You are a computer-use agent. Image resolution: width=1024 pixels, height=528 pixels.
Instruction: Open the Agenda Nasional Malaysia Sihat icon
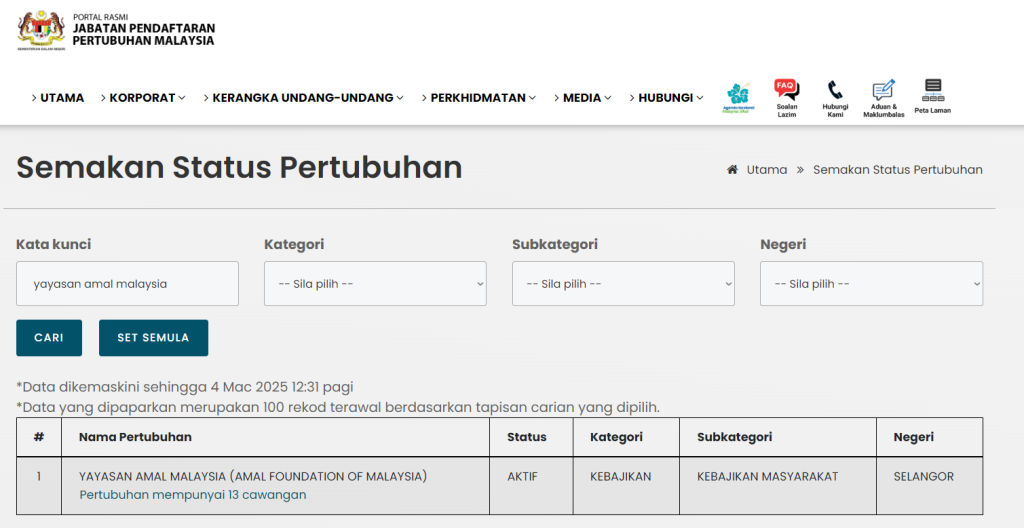coord(738,98)
